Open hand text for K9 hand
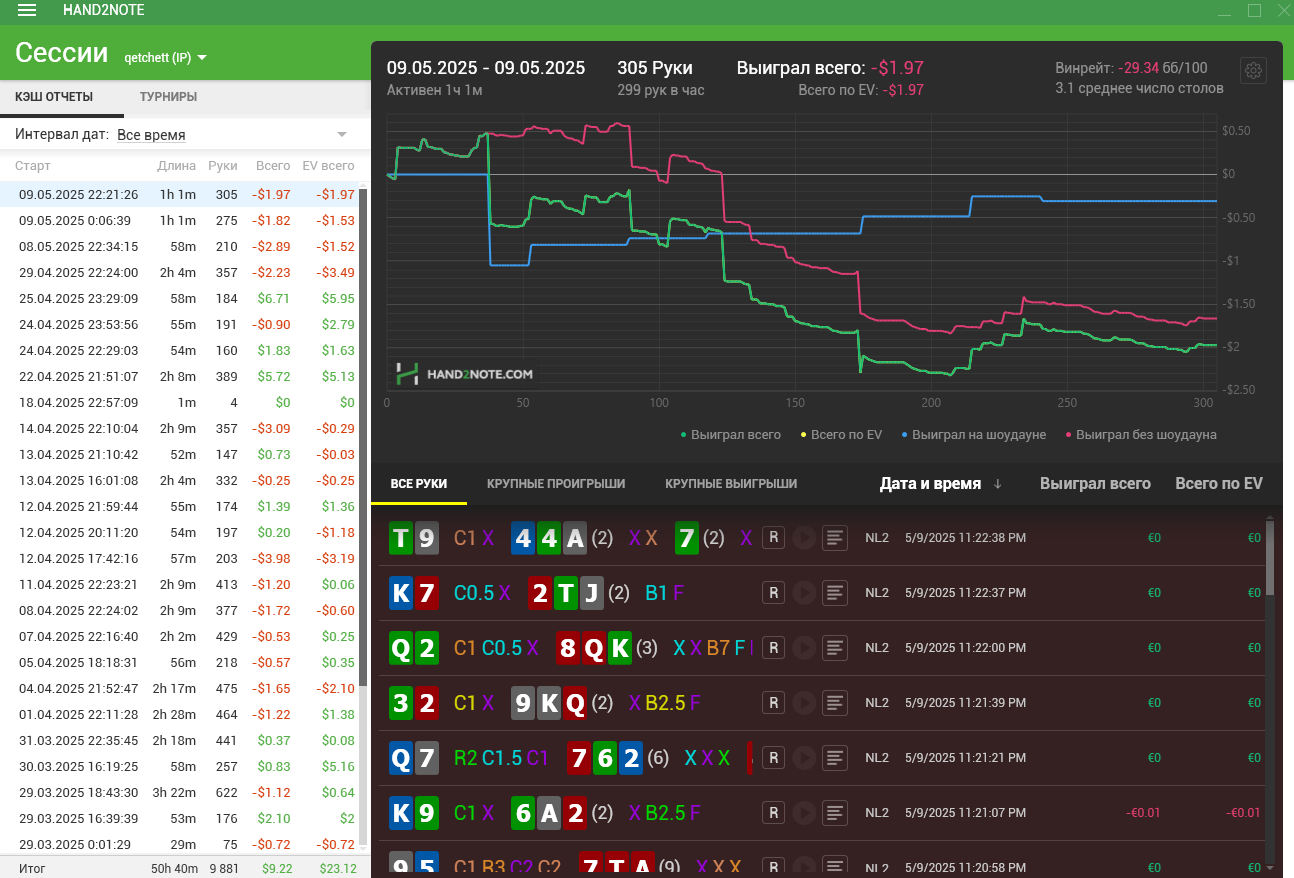The height and width of the screenshot is (878, 1294). click(x=835, y=813)
